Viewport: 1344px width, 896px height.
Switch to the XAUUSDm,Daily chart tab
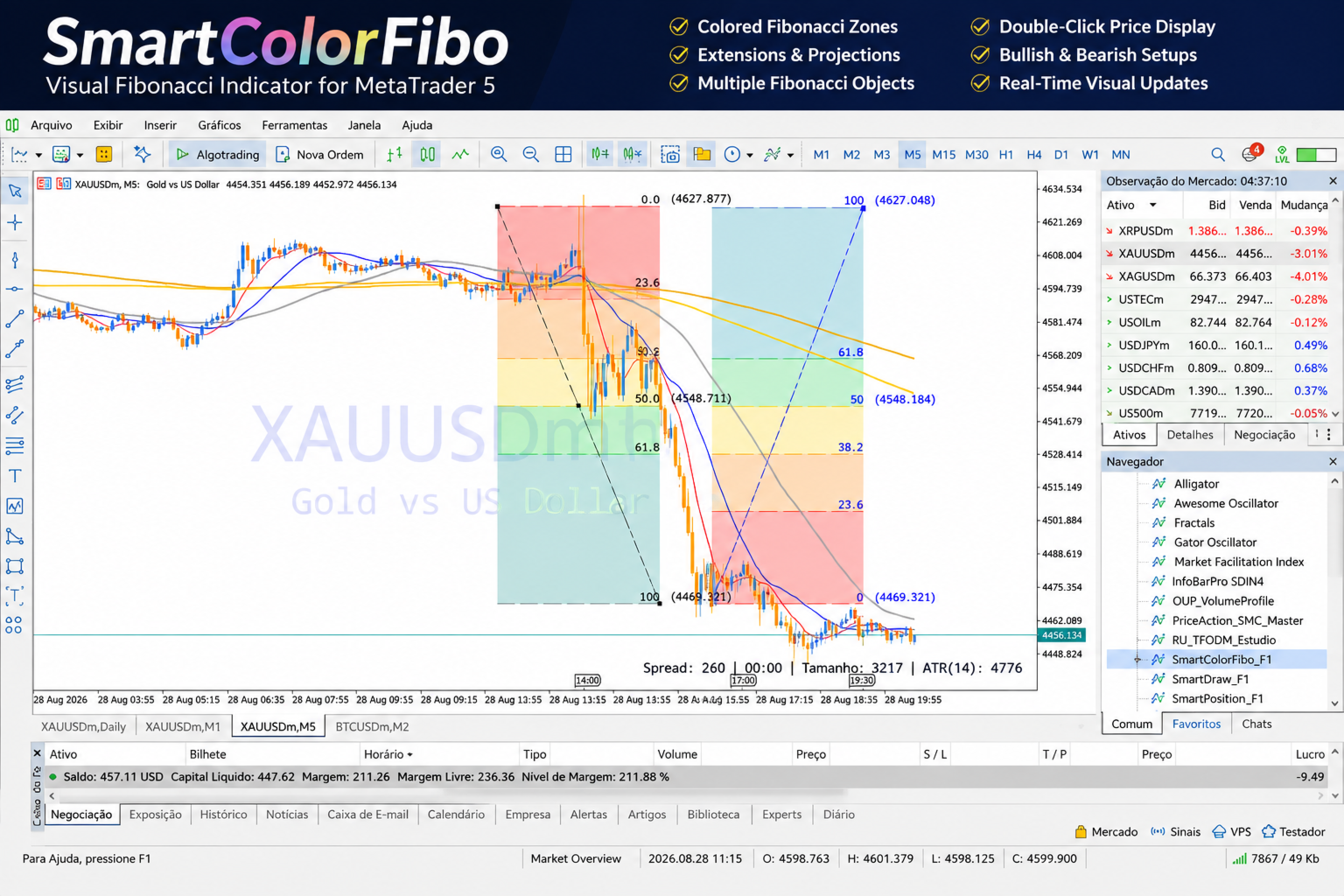83,726
